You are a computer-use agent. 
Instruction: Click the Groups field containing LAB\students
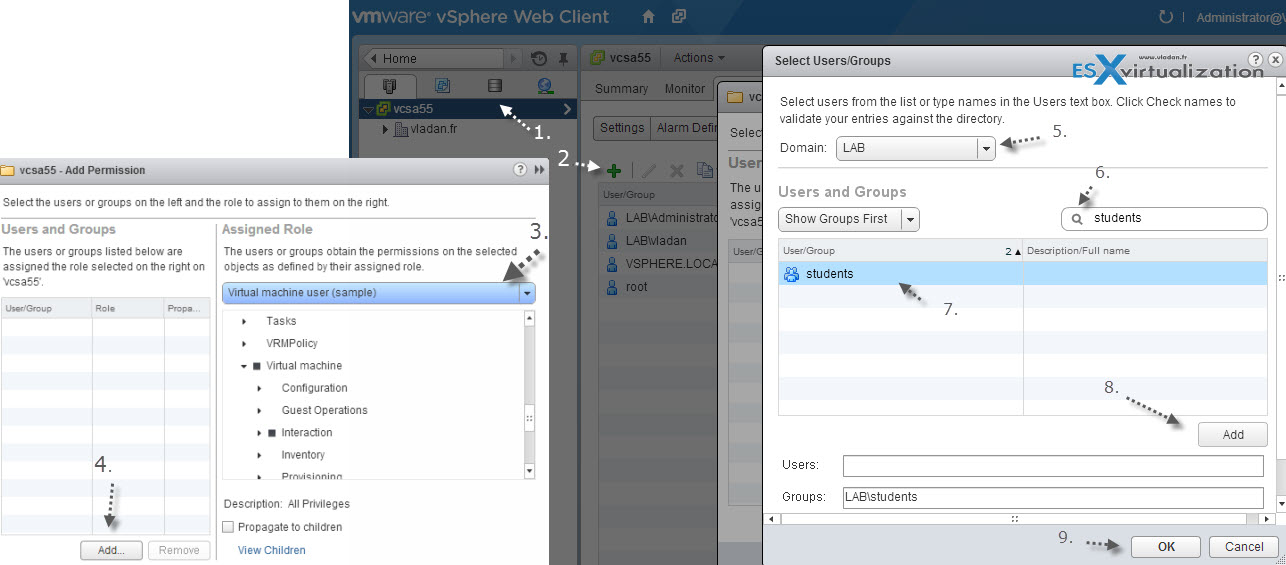pyautogui.click(x=1053, y=497)
